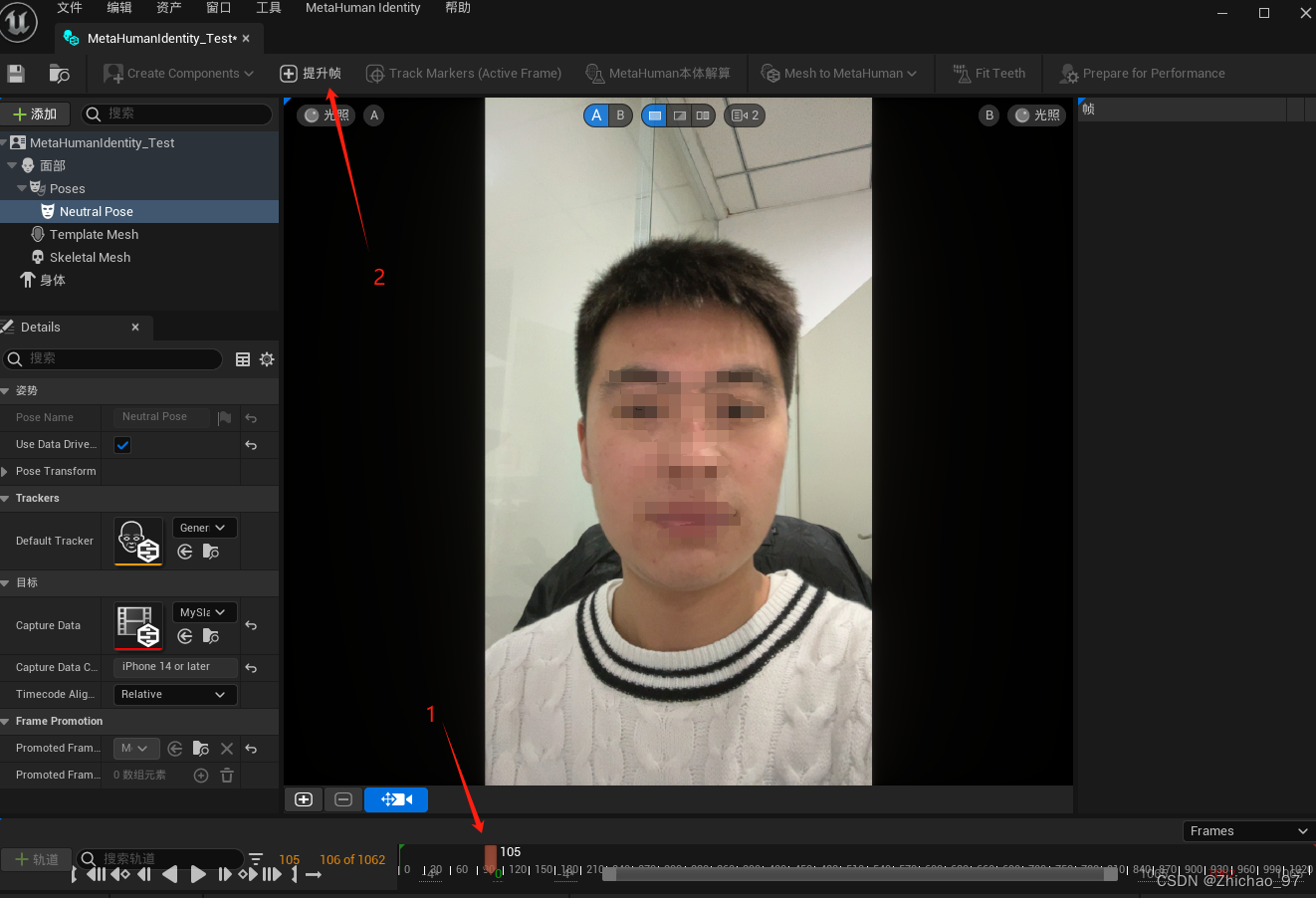Close the MetaHumanIdentity_Test tab
The height and width of the screenshot is (898, 1316).
(246, 39)
